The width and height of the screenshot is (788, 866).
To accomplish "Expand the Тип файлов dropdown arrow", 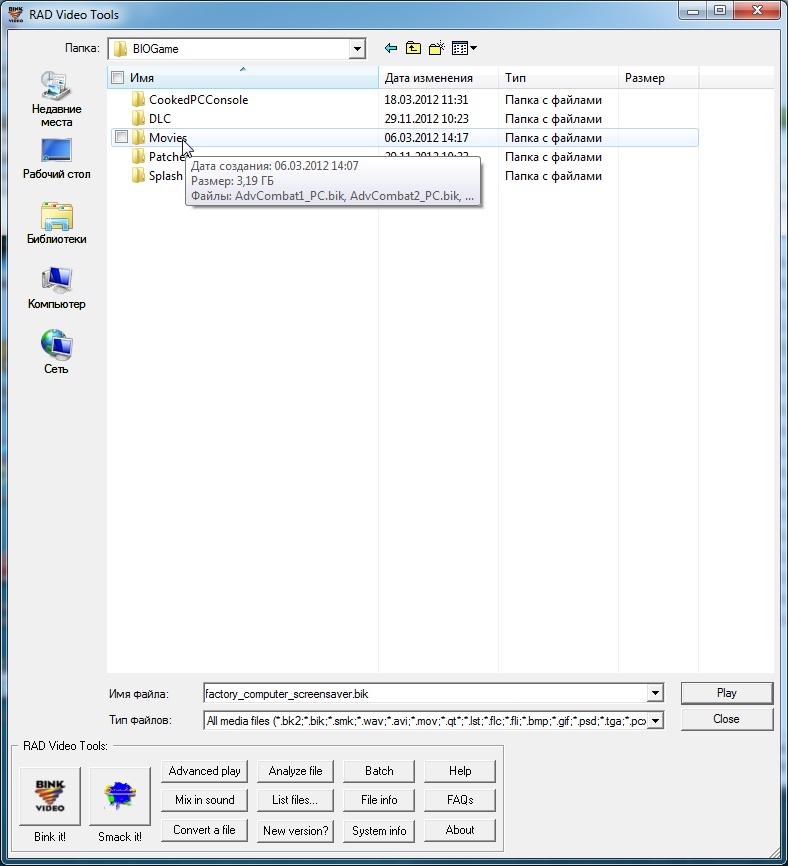I will [655, 721].
